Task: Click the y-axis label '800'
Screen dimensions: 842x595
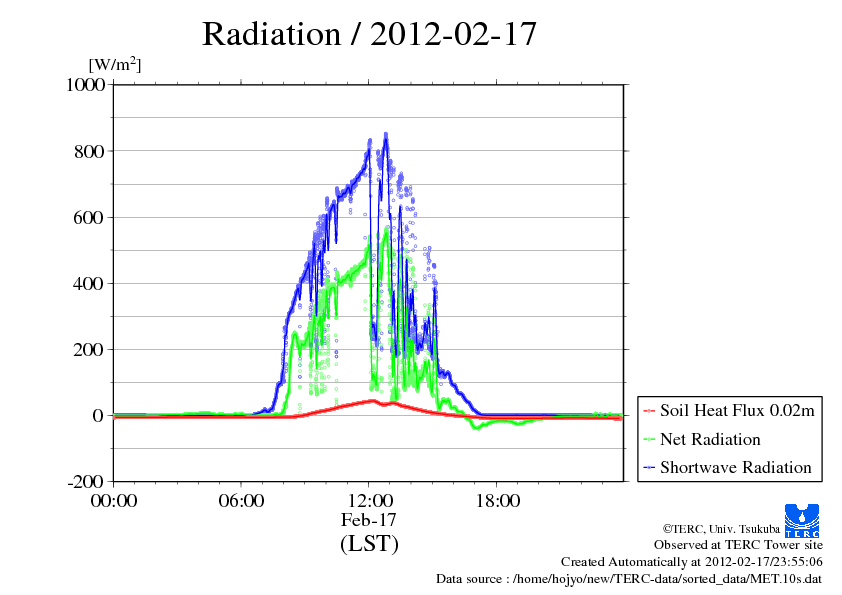Action: point(89,151)
